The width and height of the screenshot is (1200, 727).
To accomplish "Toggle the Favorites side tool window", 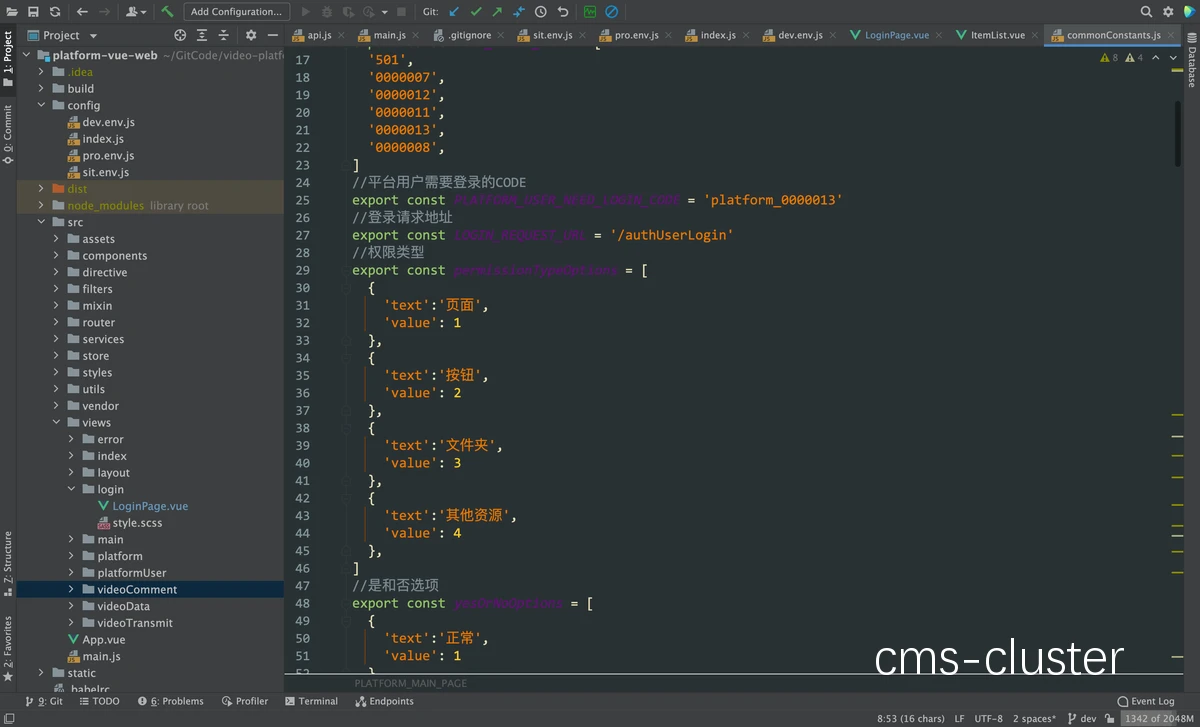I will tap(8, 648).
